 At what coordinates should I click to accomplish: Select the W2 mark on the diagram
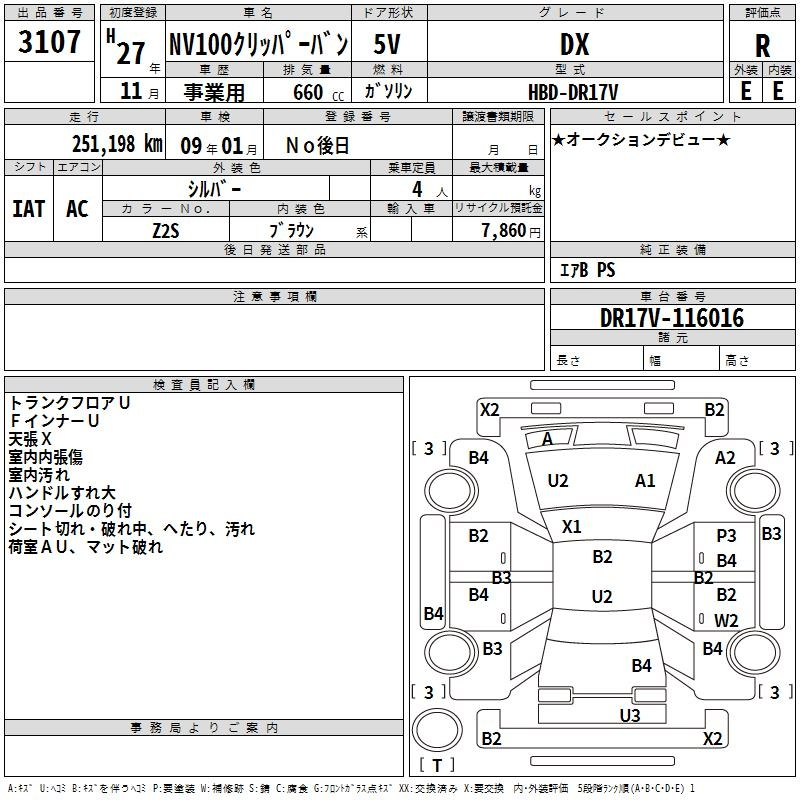coord(726,620)
